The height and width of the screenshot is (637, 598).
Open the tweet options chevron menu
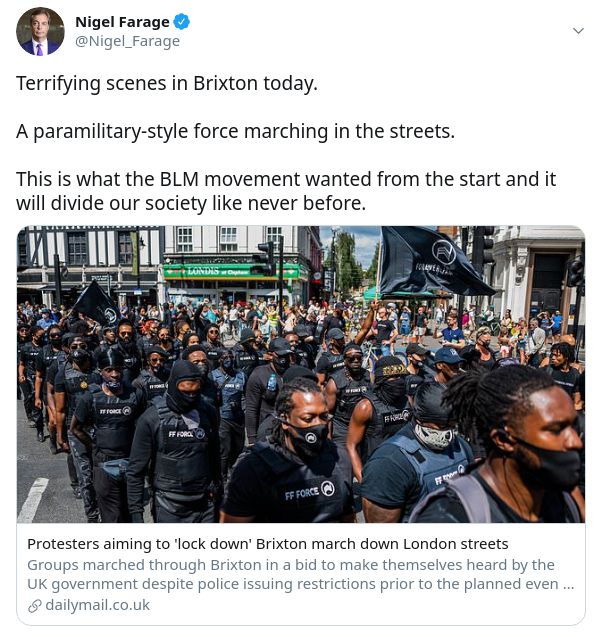tap(578, 31)
